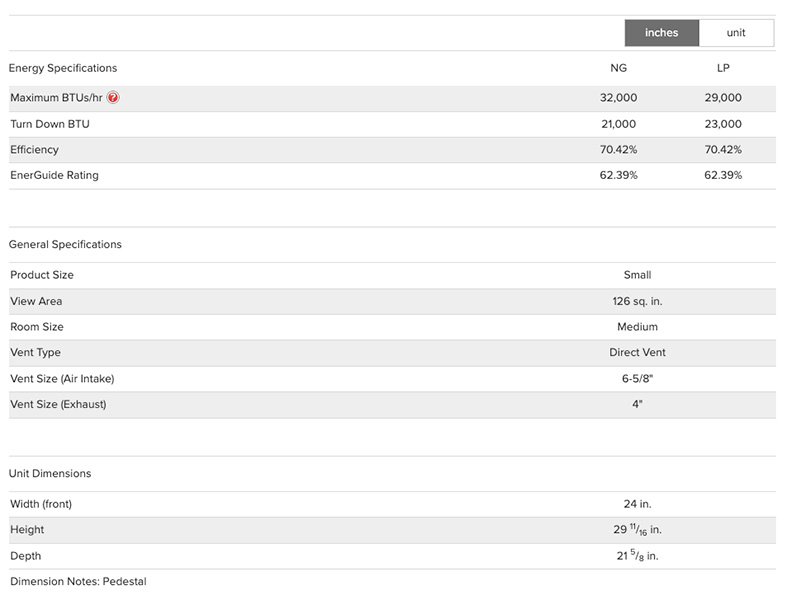Click the Width (front) label
Screen dimensions: 800x595
click(41, 504)
